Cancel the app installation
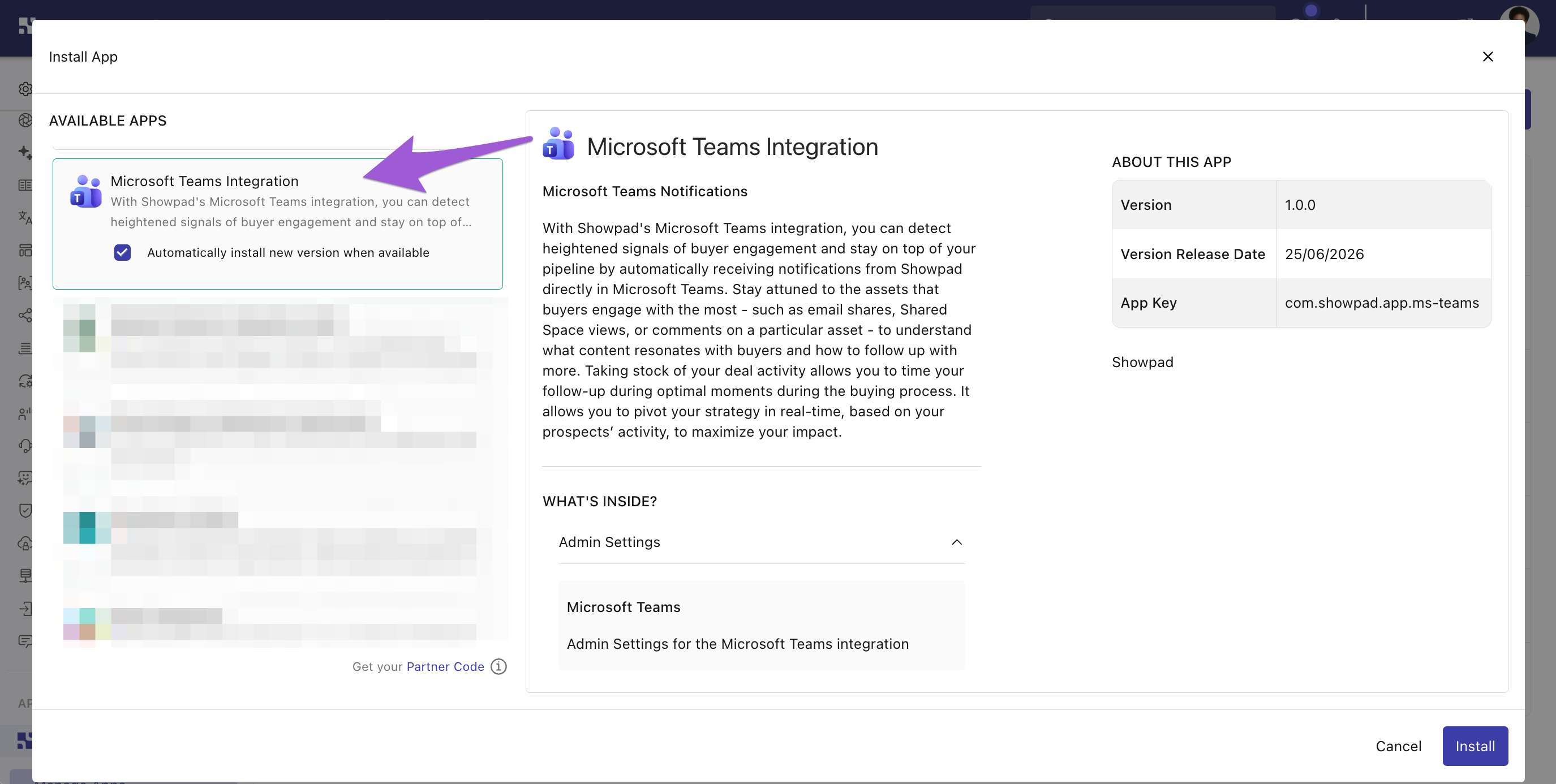 pyautogui.click(x=1398, y=746)
